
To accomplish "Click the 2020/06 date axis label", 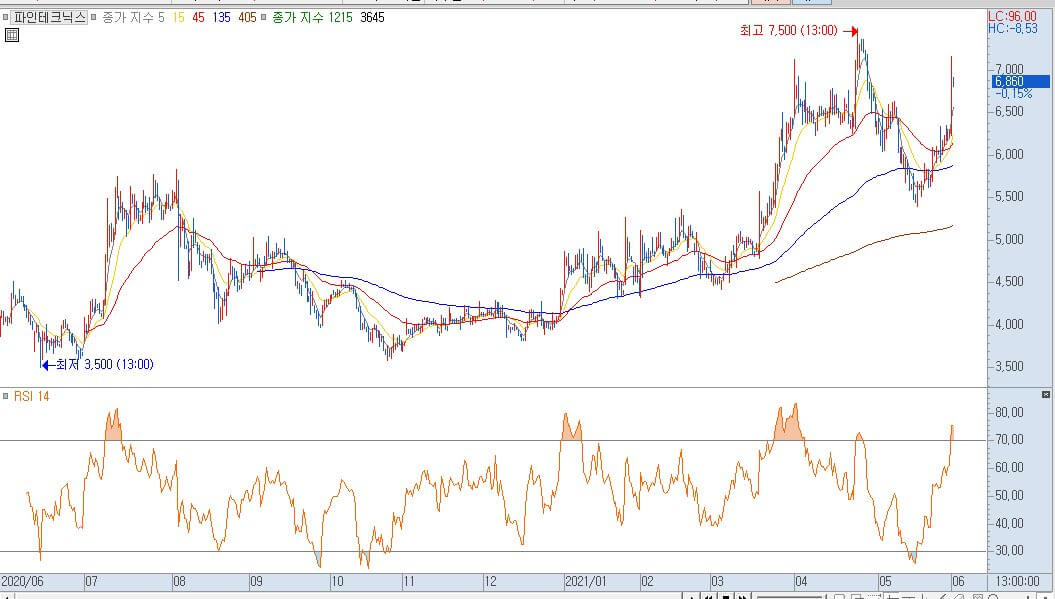I will [22, 582].
